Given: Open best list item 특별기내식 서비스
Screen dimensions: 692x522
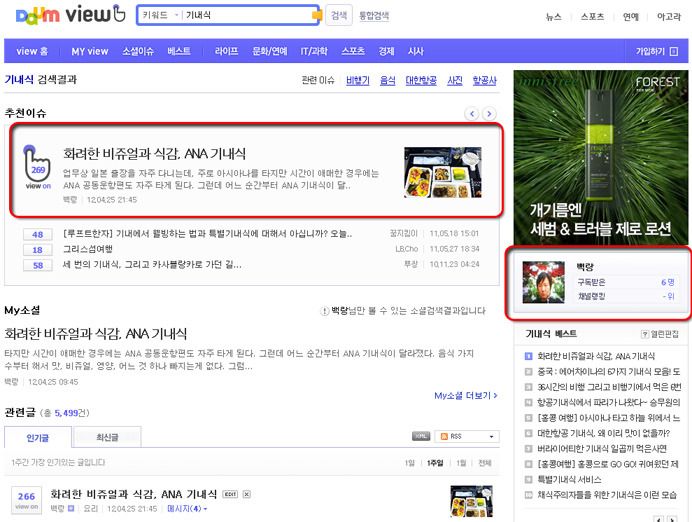Looking at the screenshot, I should pos(569,480).
